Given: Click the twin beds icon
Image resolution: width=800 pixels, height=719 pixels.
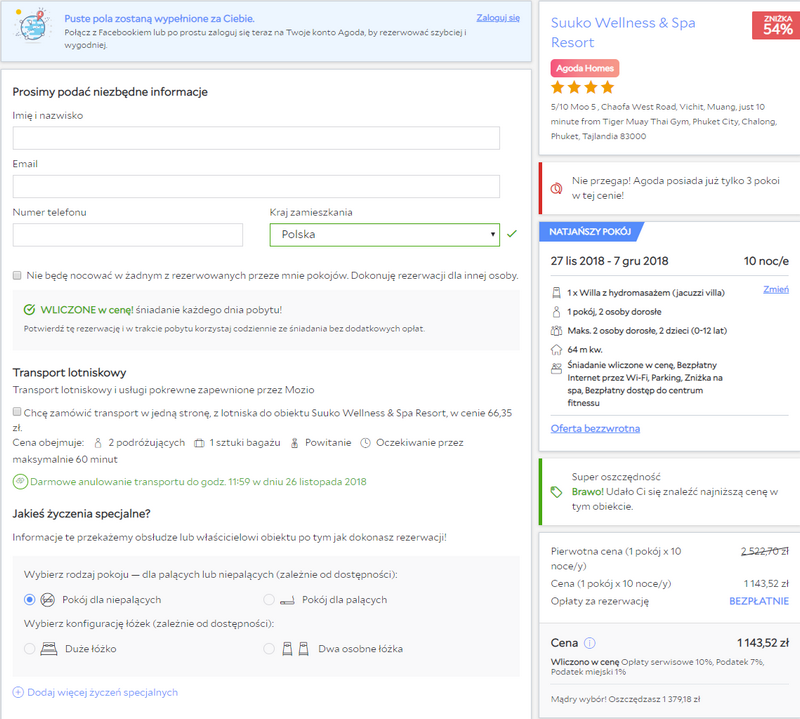Looking at the screenshot, I should point(295,649).
